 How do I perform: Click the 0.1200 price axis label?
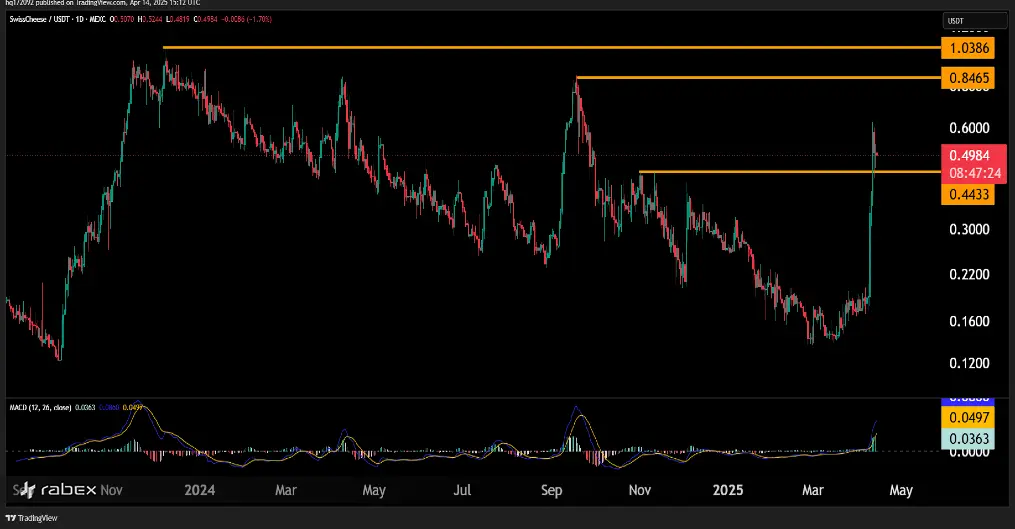[x=969, y=363]
